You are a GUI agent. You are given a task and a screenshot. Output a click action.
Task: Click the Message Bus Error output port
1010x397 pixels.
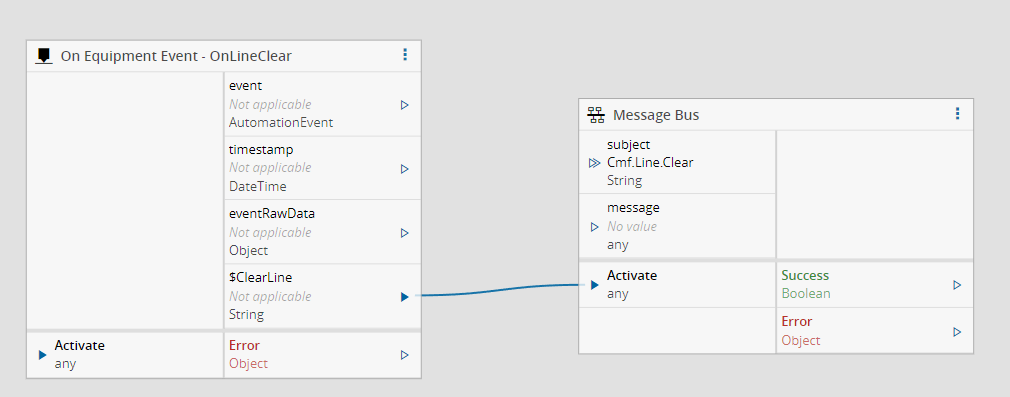point(957,332)
